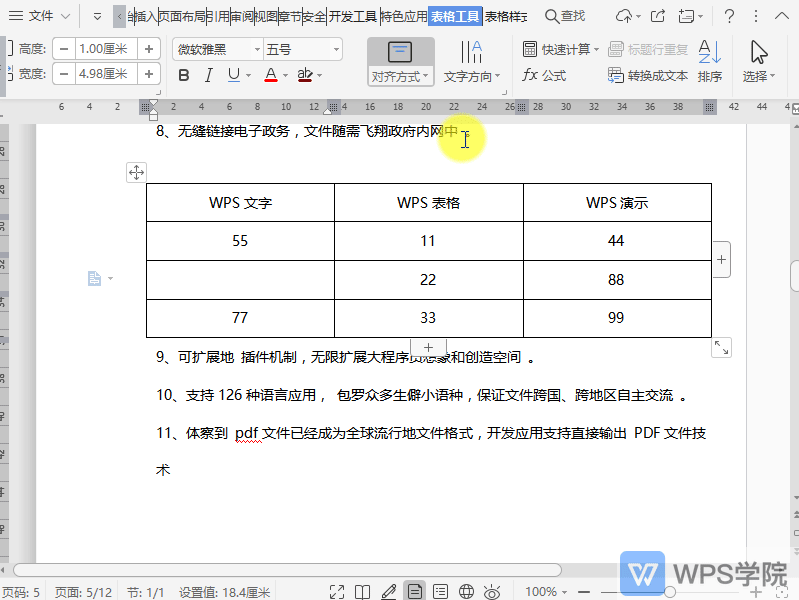Click the horizontal scrollbar at the bottom
Screen dimensions: 799x600
[x=287, y=569]
